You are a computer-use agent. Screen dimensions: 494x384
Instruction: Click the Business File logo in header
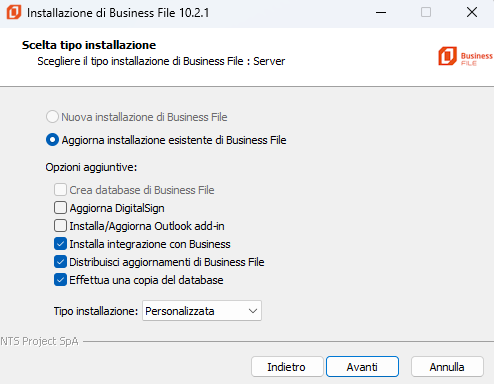point(465,56)
